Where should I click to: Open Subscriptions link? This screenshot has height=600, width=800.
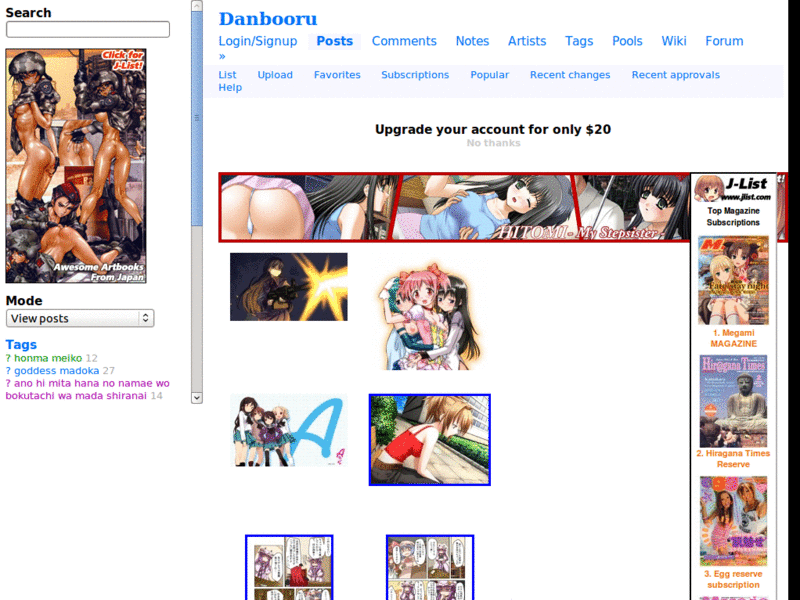click(x=415, y=74)
